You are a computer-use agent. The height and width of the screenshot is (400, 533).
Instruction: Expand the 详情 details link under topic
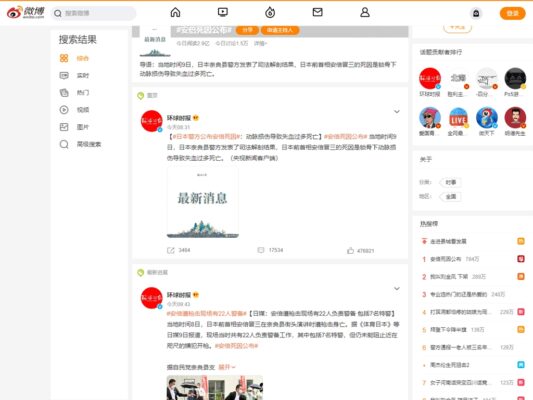pos(261,43)
